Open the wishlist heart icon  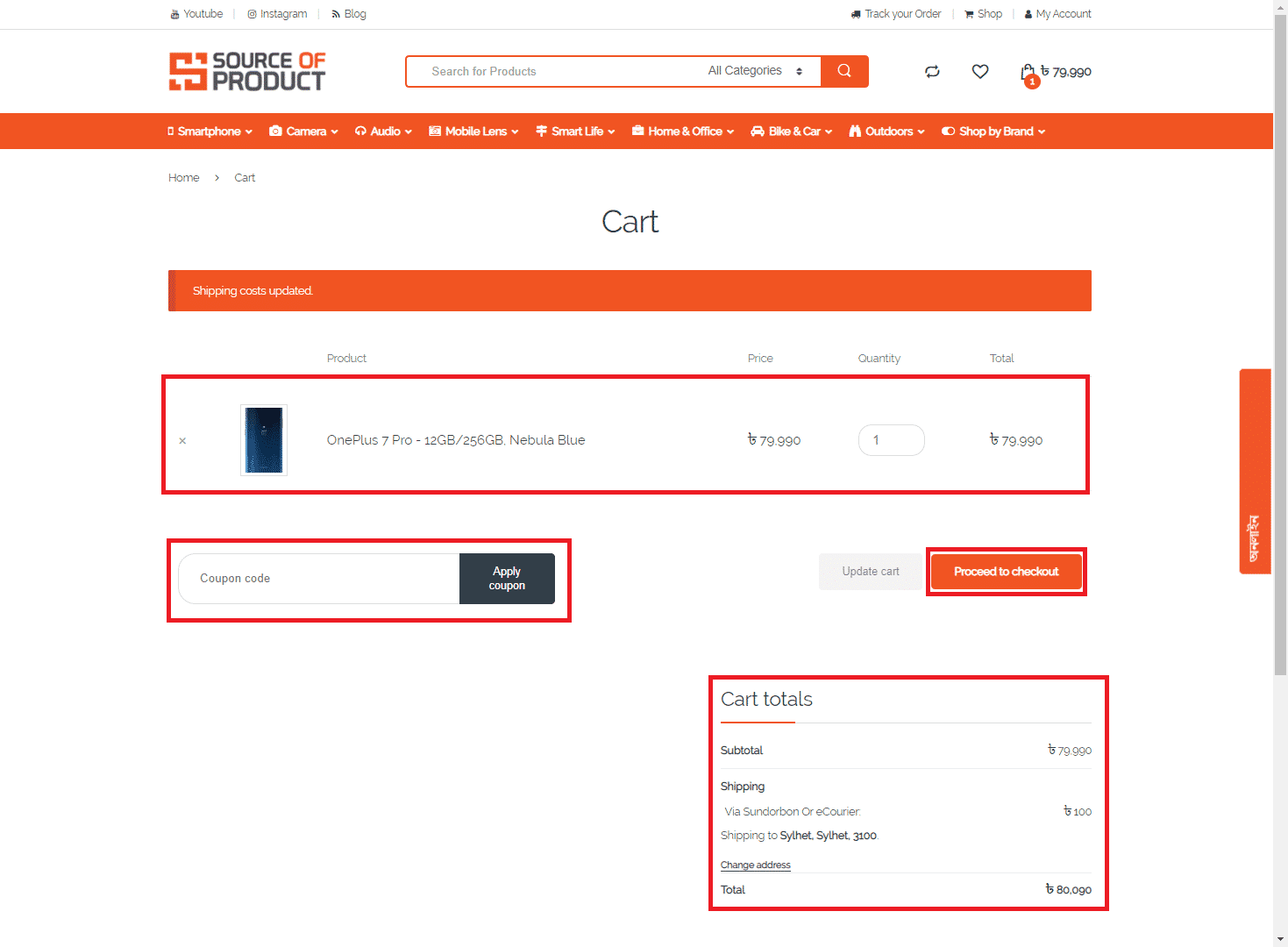tap(980, 71)
